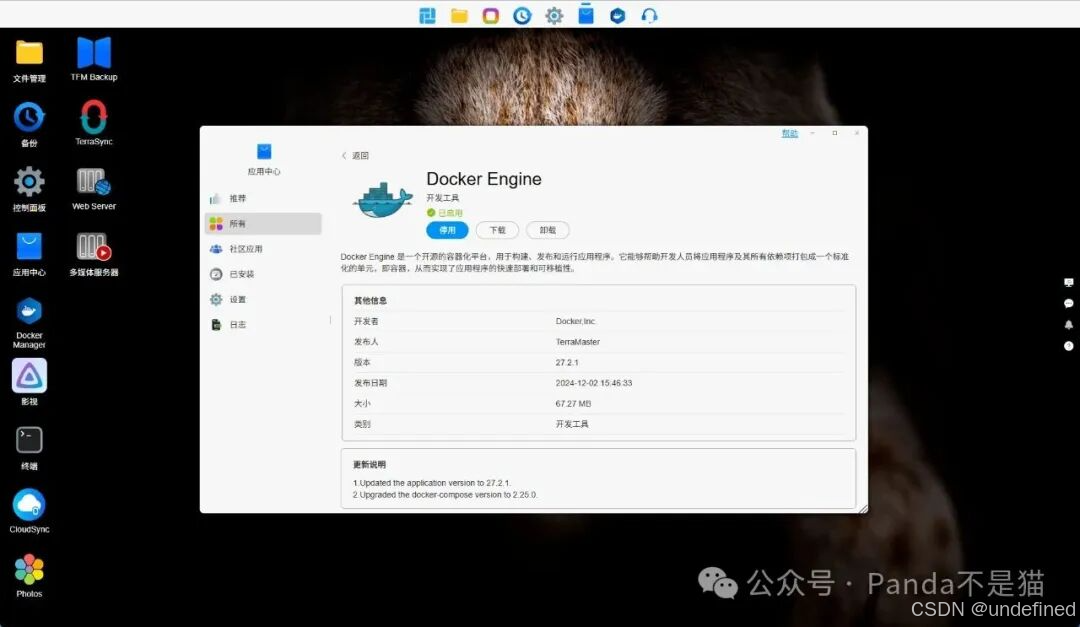
Task: Select 社区应用 in the App Center sidebar
Action: [x=263, y=249]
